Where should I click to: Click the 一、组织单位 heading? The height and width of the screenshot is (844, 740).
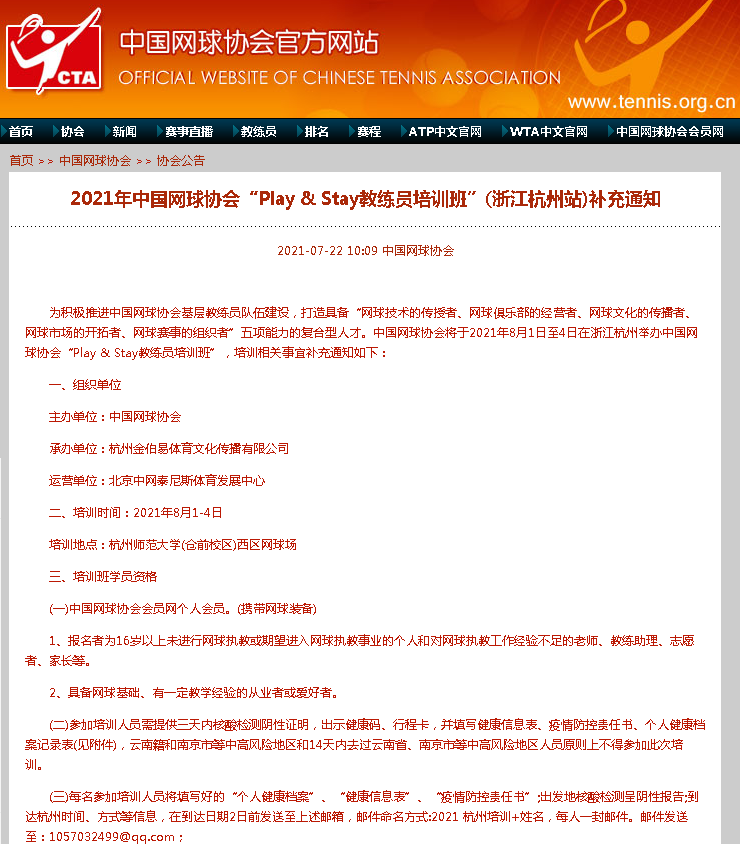click(x=85, y=385)
